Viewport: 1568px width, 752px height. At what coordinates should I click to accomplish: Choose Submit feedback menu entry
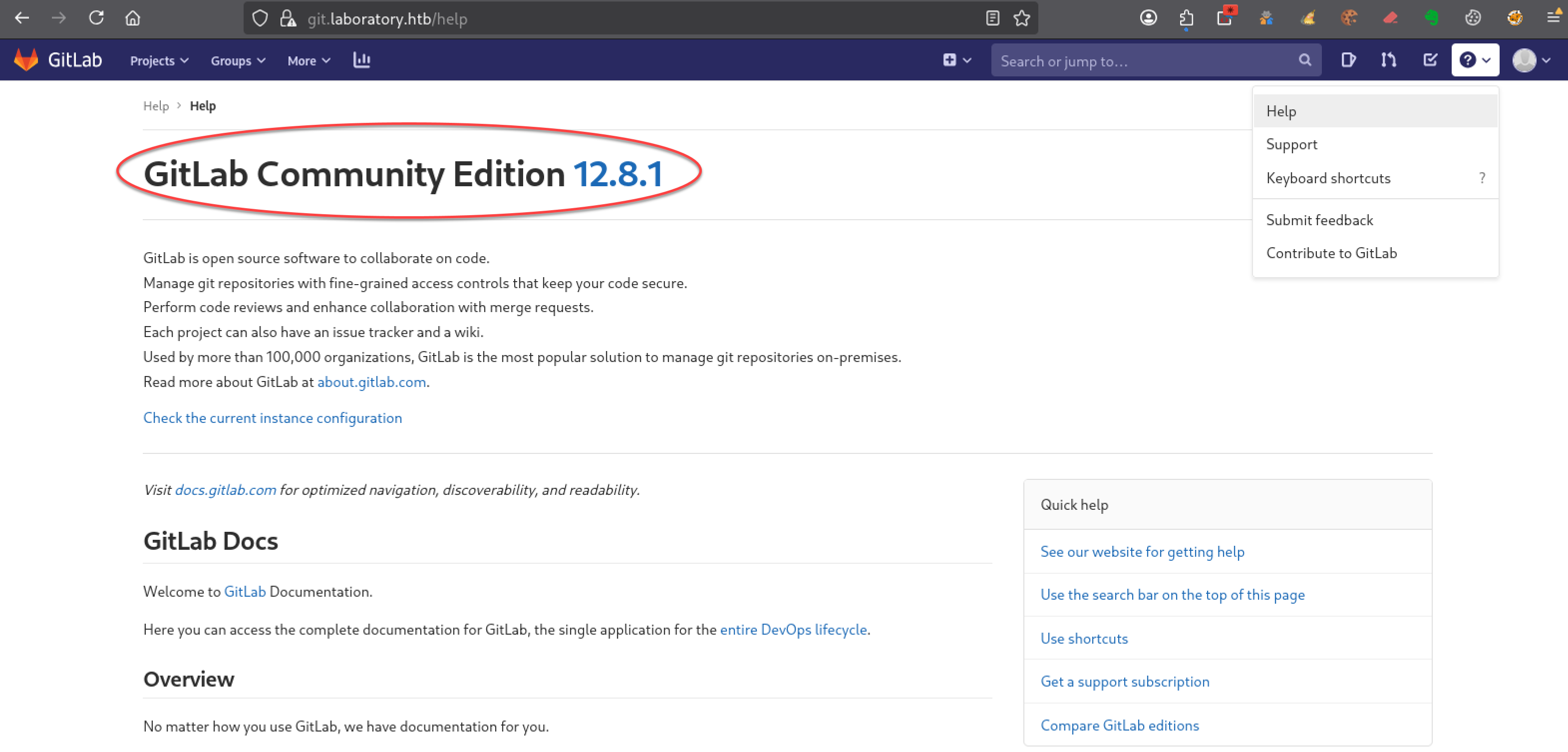pyautogui.click(x=1375, y=220)
